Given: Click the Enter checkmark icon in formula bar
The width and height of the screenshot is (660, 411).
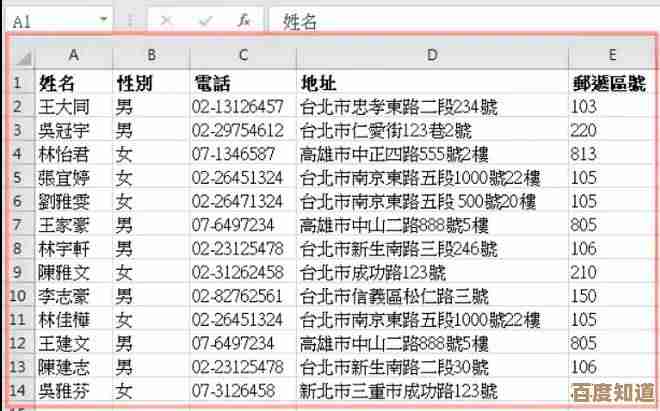Looking at the screenshot, I should coord(204,19).
